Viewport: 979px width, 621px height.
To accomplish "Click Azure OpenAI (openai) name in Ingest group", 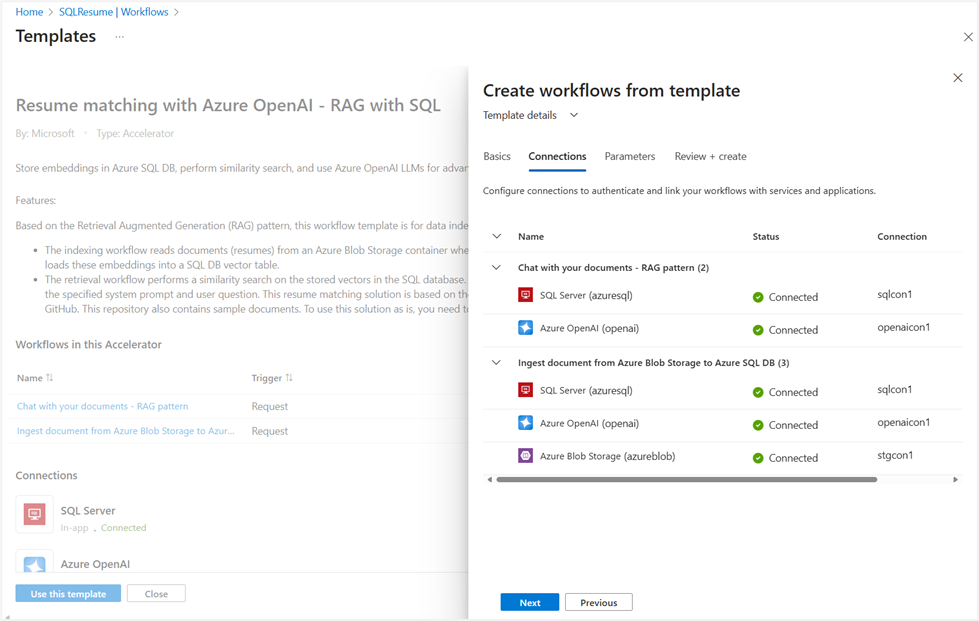I will [x=589, y=423].
